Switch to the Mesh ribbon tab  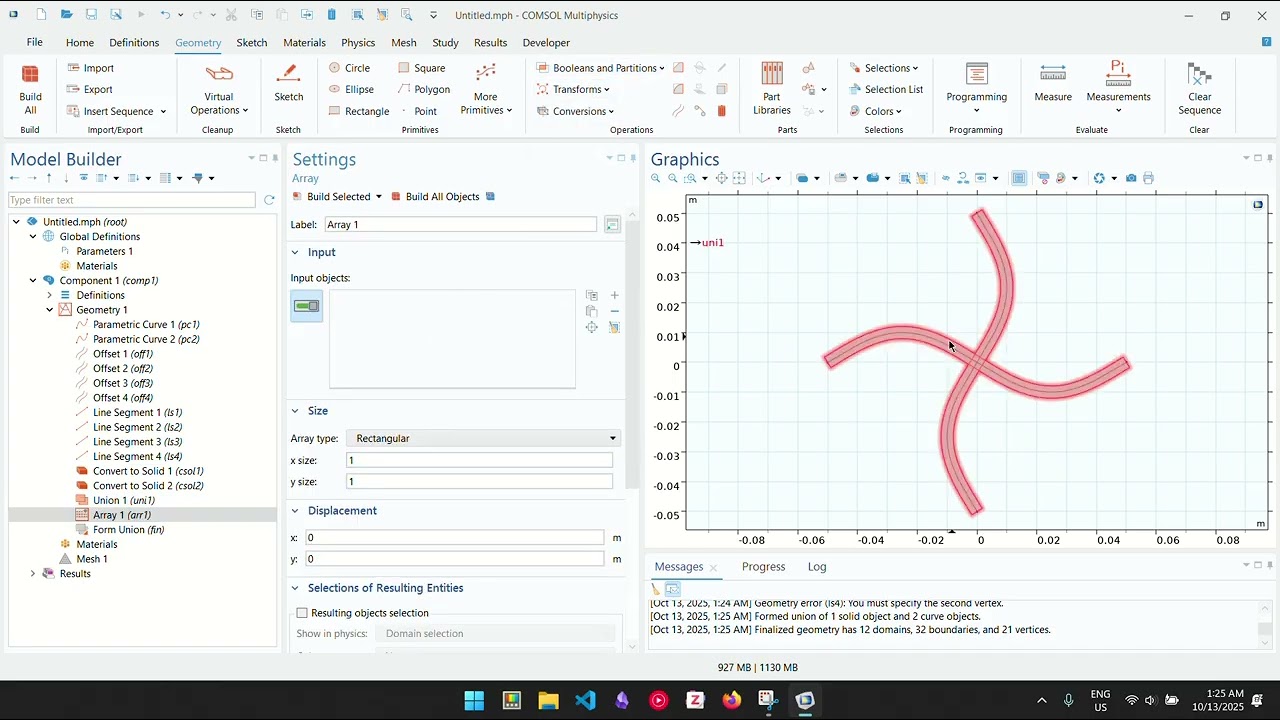(404, 42)
